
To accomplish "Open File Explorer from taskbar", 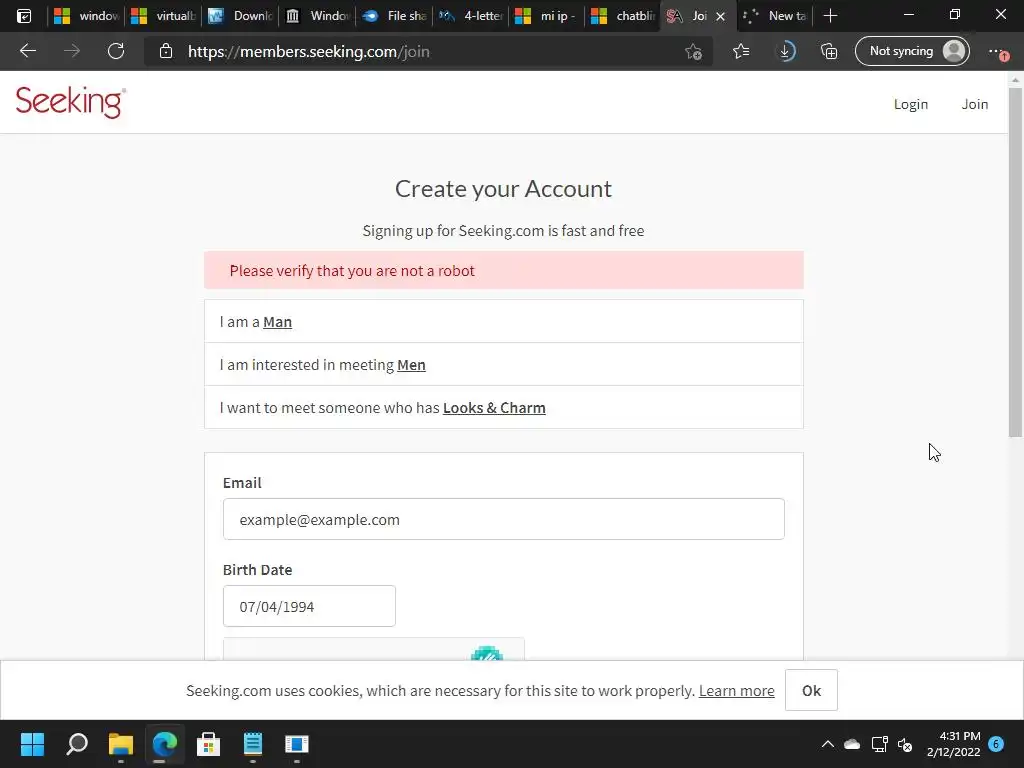I will pyautogui.click(x=121, y=744).
